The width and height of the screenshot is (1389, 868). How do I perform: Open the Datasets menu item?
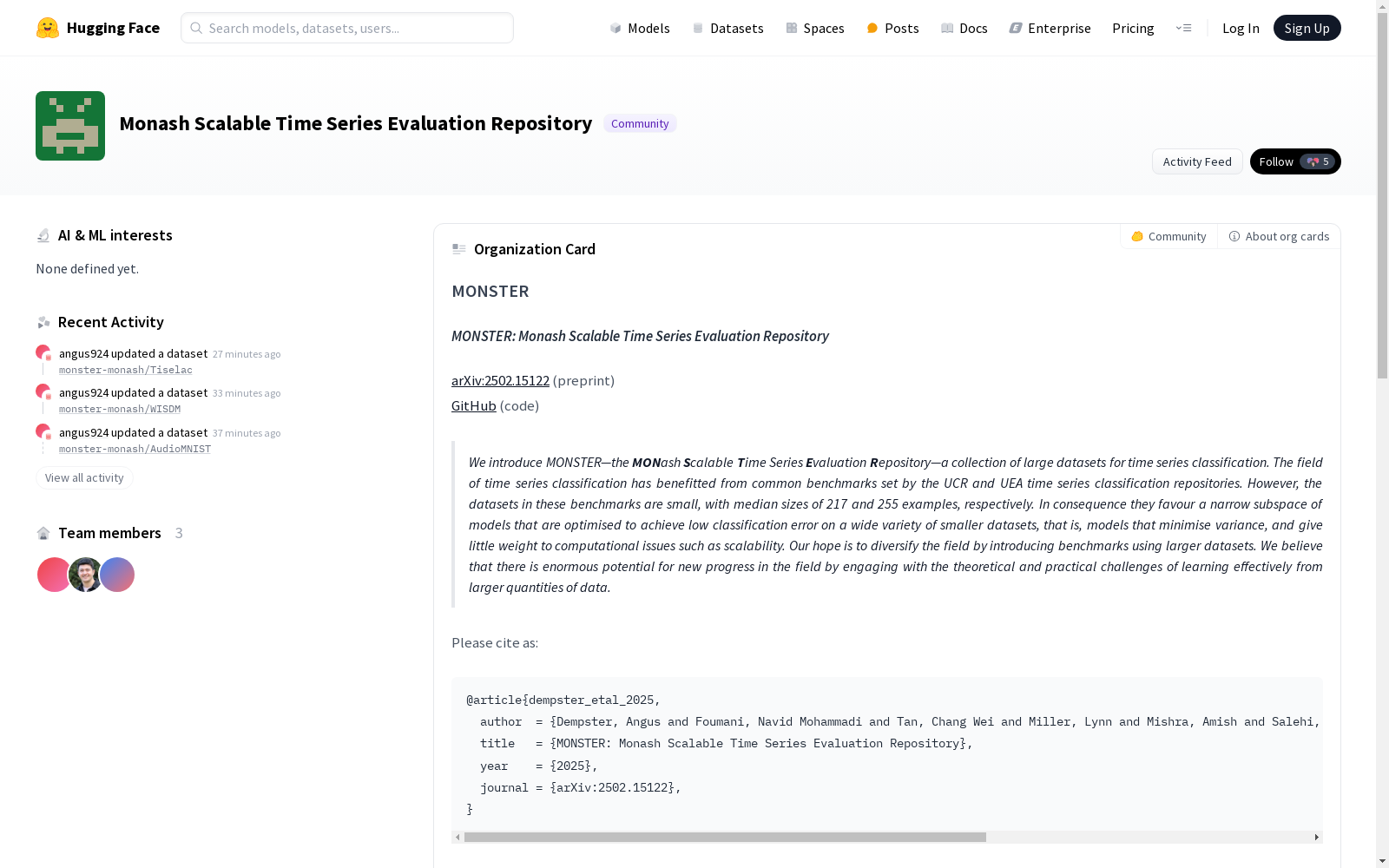tap(727, 28)
